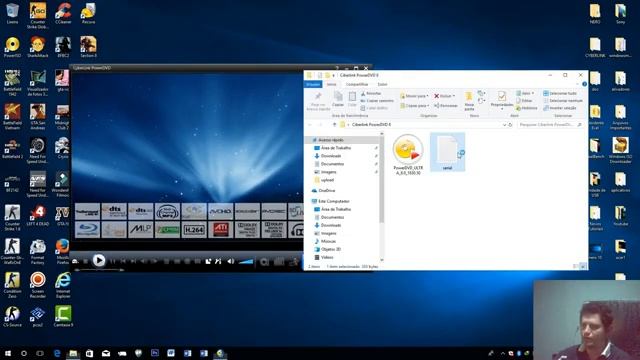This screenshot has width=640, height=360.
Task: Click the PowerISO desktop icon
Action: [12, 47]
